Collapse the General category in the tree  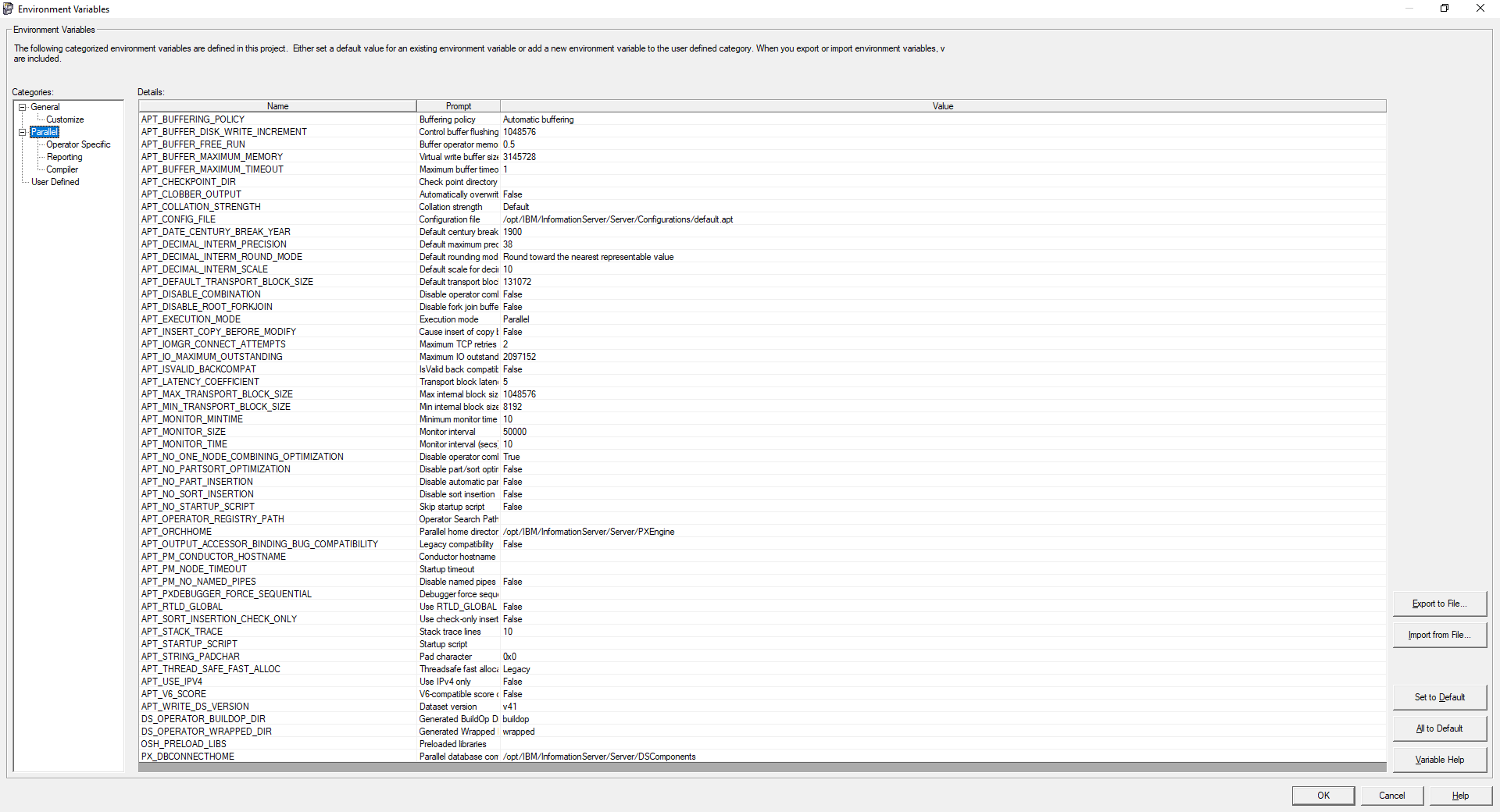coord(23,107)
